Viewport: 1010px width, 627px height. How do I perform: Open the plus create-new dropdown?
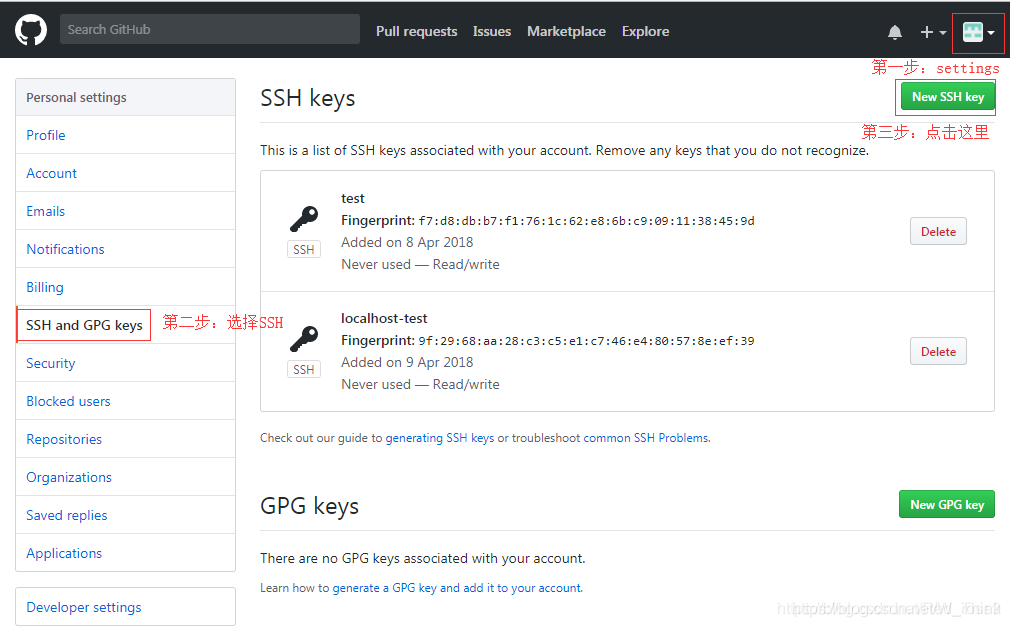click(933, 32)
